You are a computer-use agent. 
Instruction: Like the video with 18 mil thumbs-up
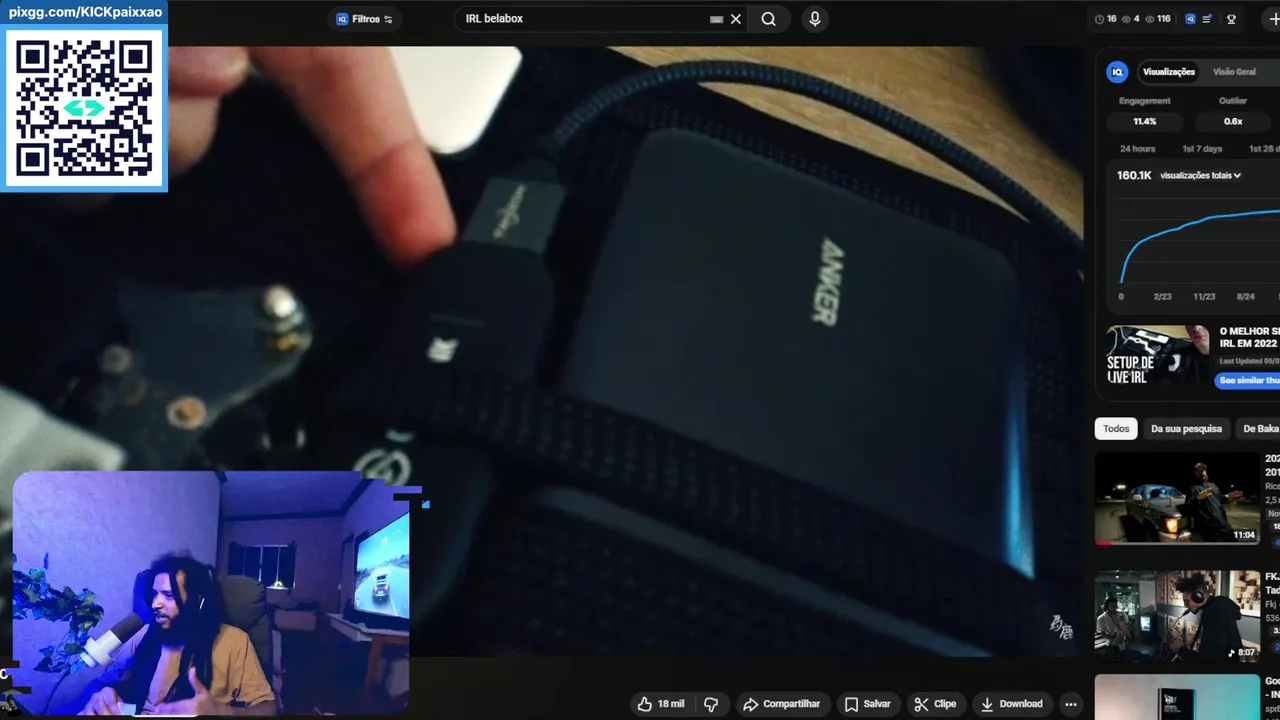661,704
